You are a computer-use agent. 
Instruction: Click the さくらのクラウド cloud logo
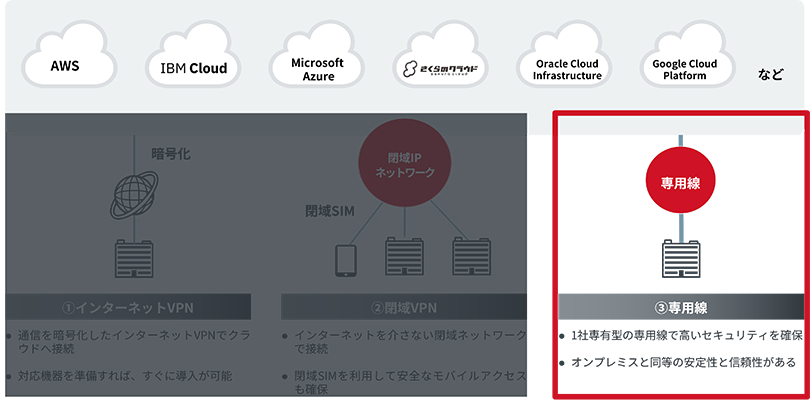pos(440,56)
